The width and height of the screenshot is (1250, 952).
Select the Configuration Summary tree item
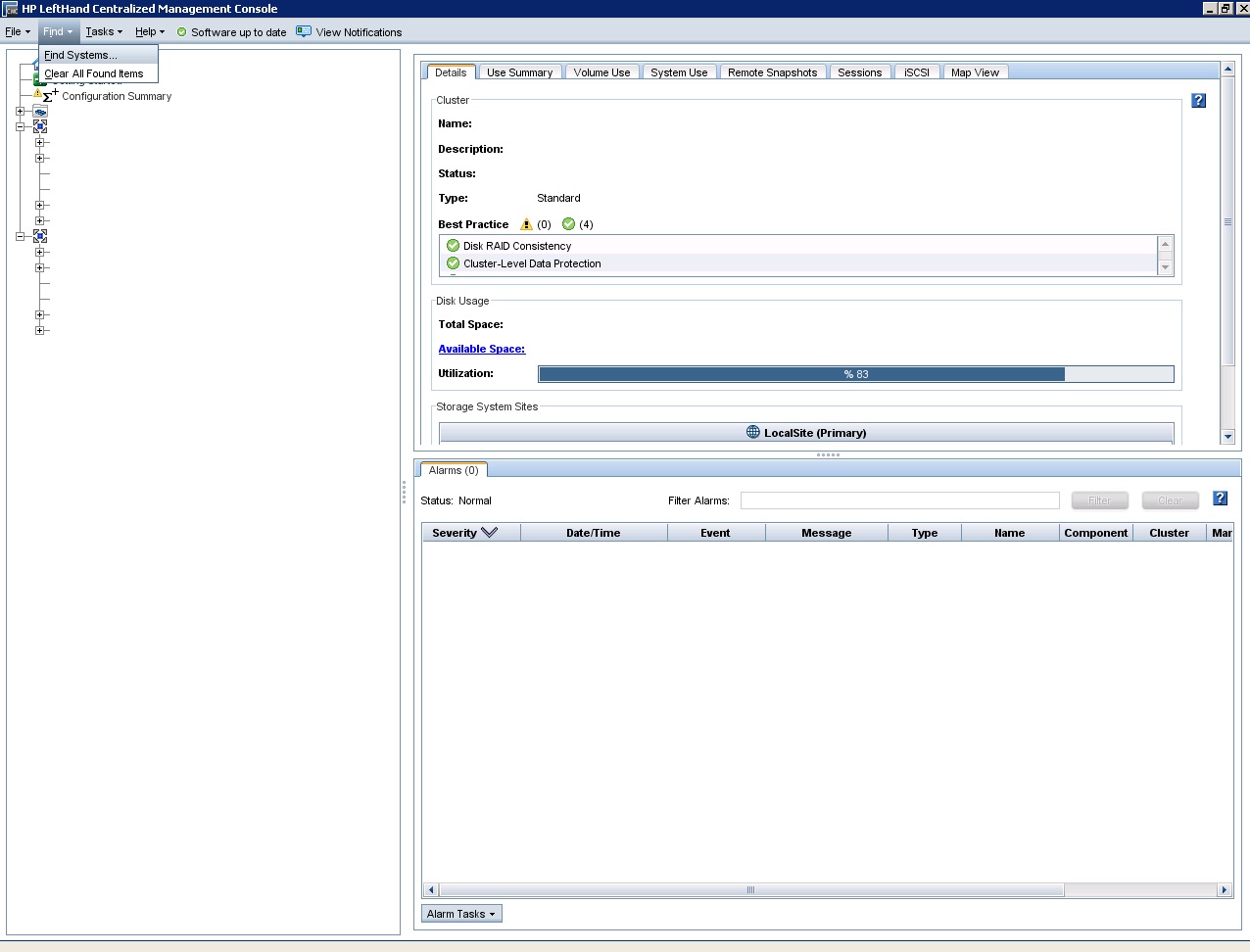117,96
